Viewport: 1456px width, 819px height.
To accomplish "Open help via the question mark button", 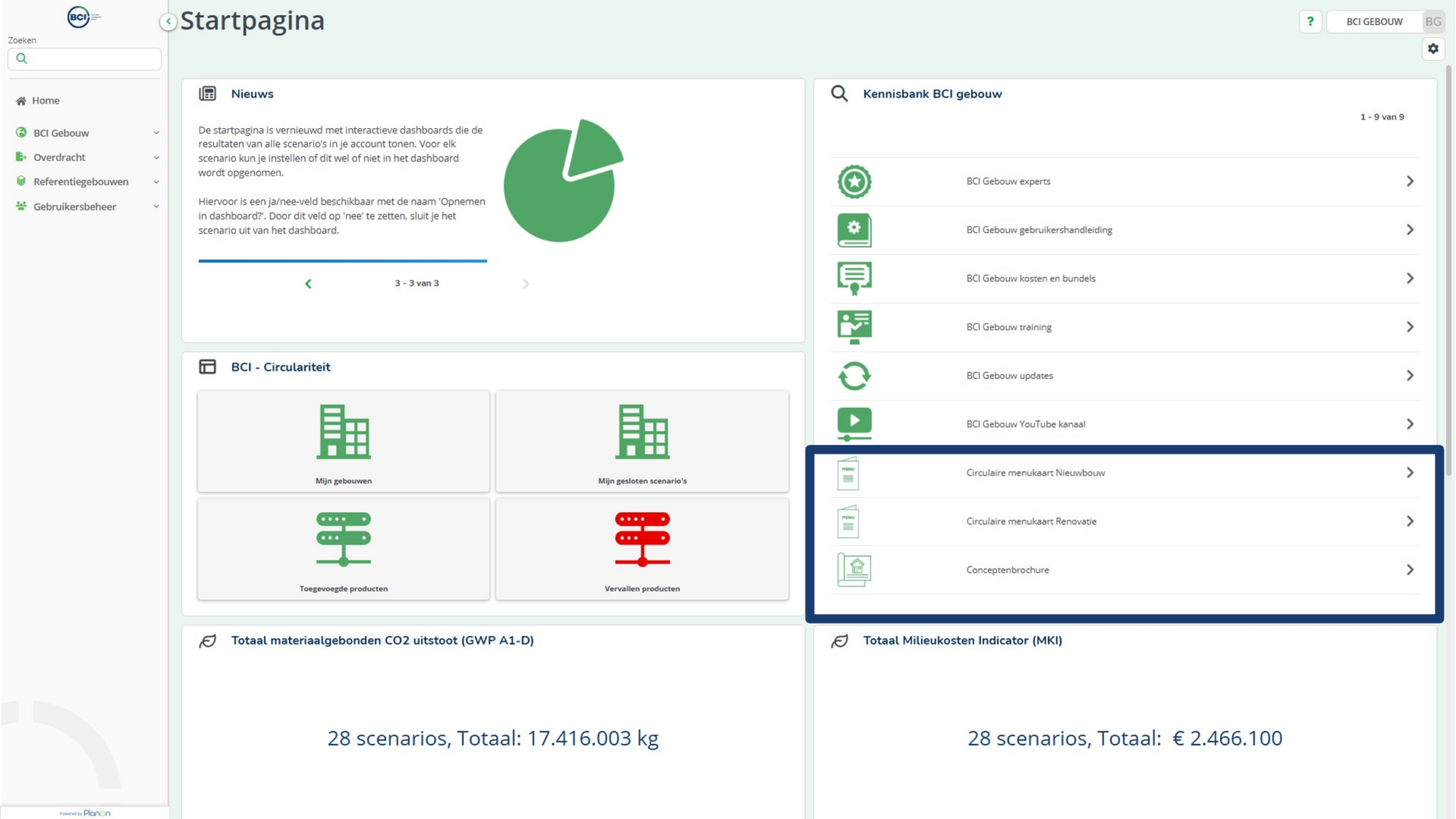I will coord(1310,21).
